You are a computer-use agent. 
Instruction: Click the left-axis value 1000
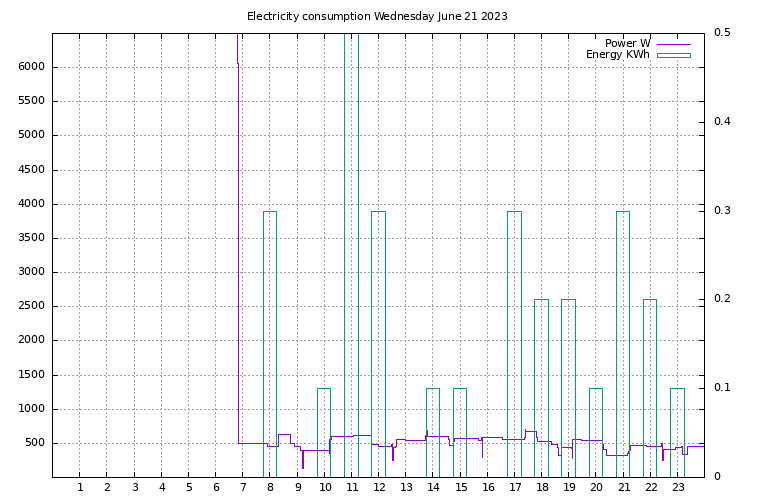pyautogui.click(x=31, y=408)
